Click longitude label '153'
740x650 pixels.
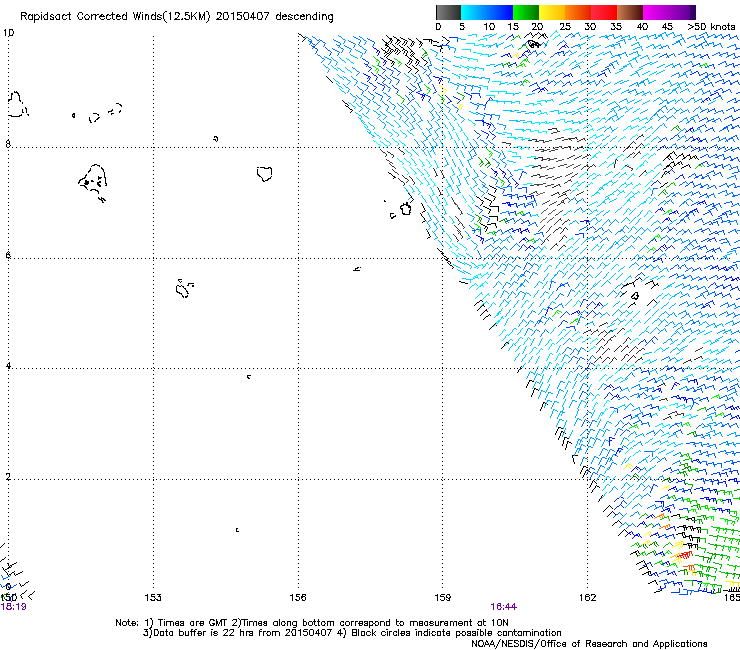coord(153,598)
